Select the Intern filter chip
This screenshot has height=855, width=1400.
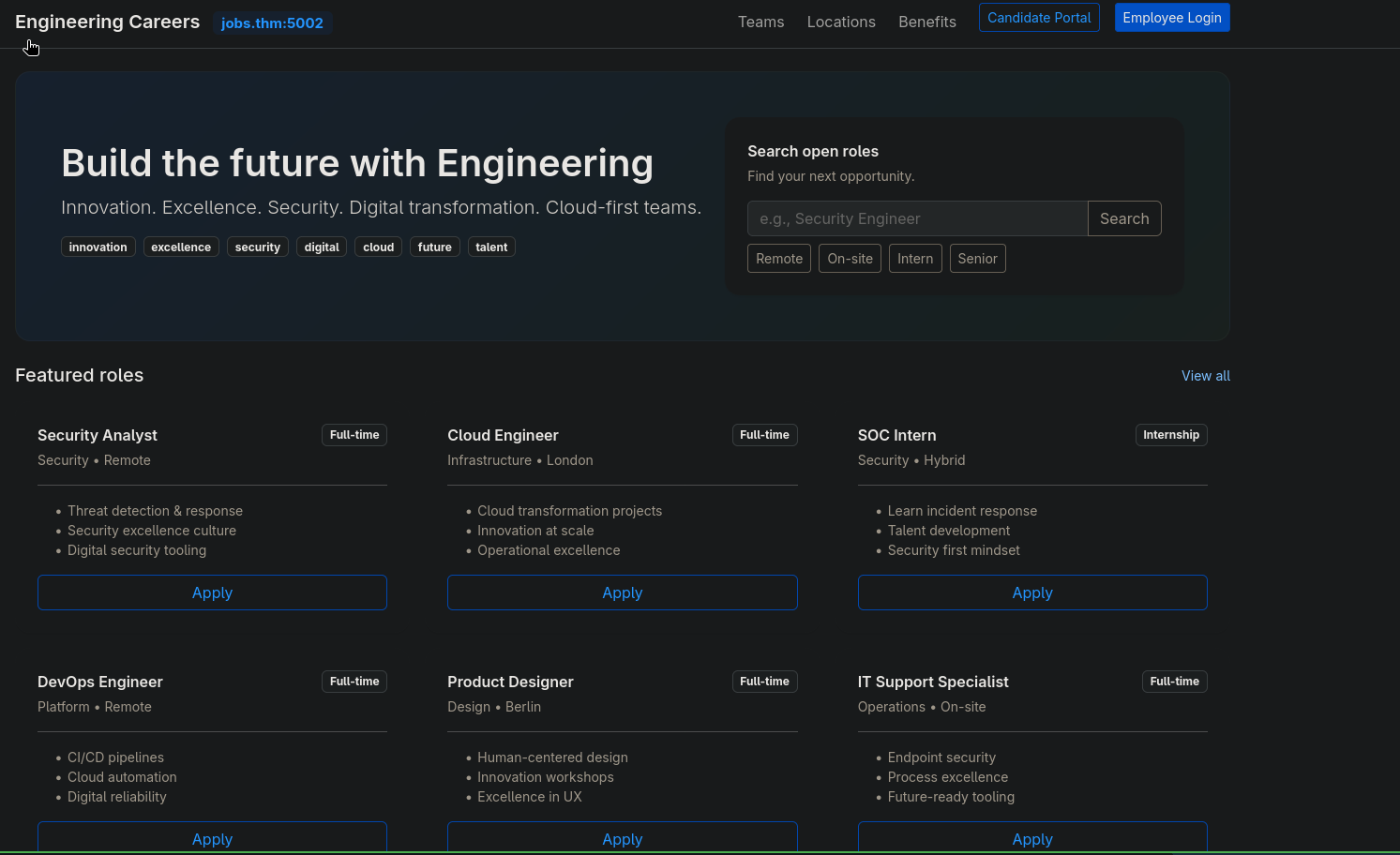click(915, 259)
